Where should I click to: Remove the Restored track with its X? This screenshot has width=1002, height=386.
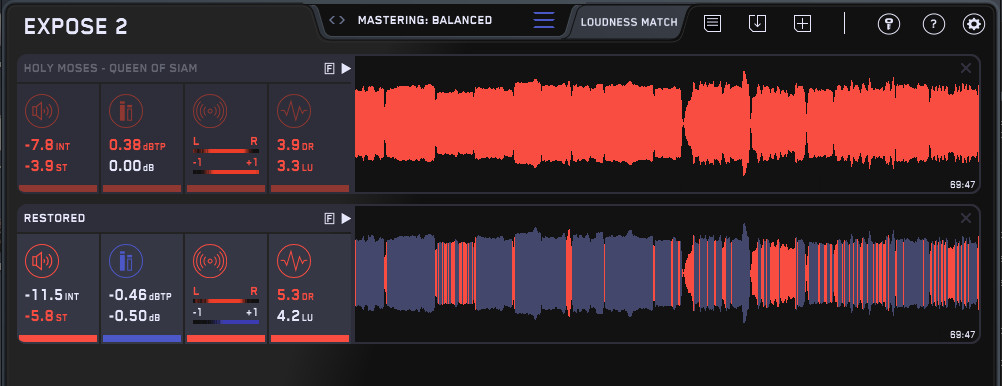pos(966,219)
